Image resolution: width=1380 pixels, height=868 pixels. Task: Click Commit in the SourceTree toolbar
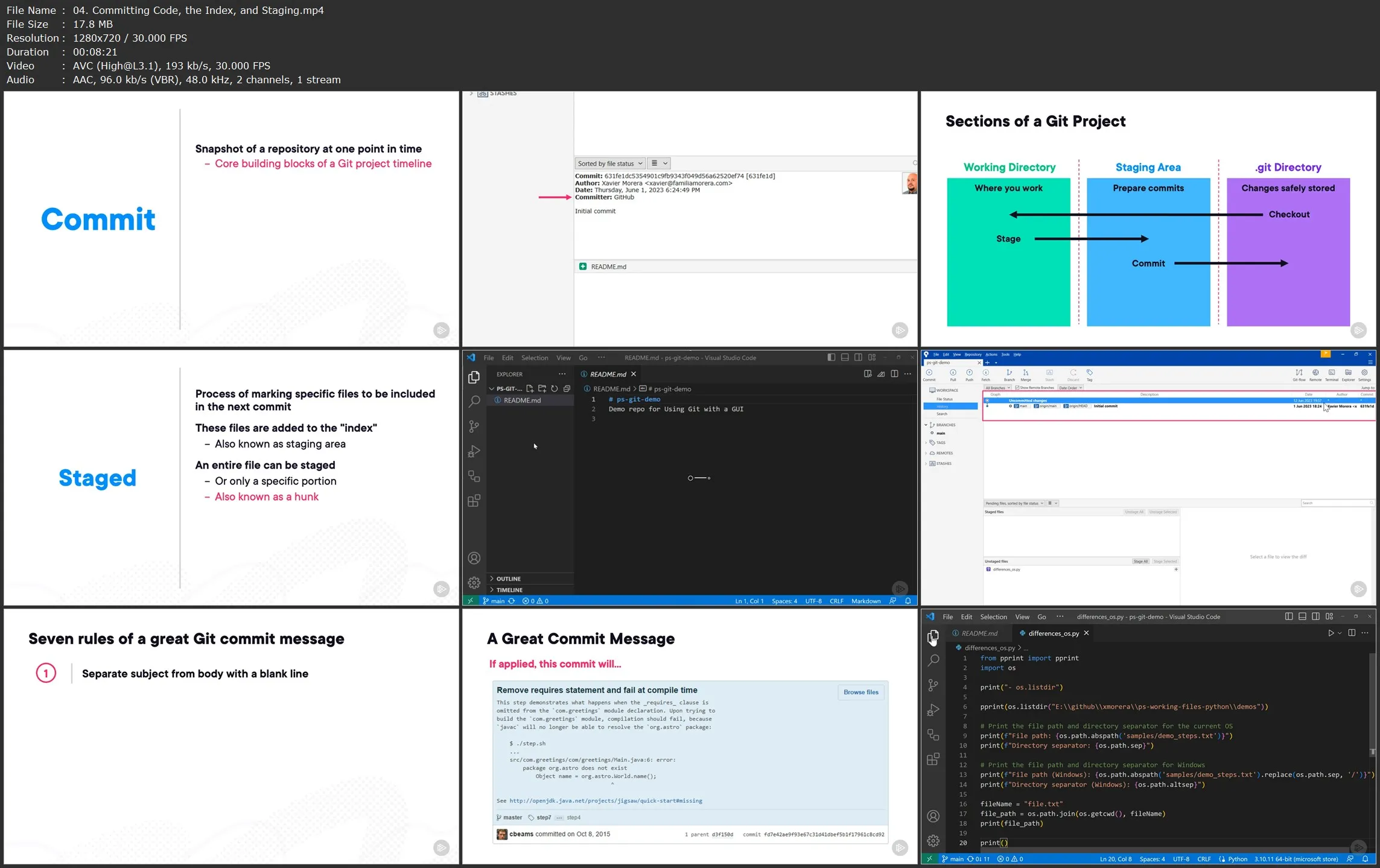pyautogui.click(x=929, y=375)
